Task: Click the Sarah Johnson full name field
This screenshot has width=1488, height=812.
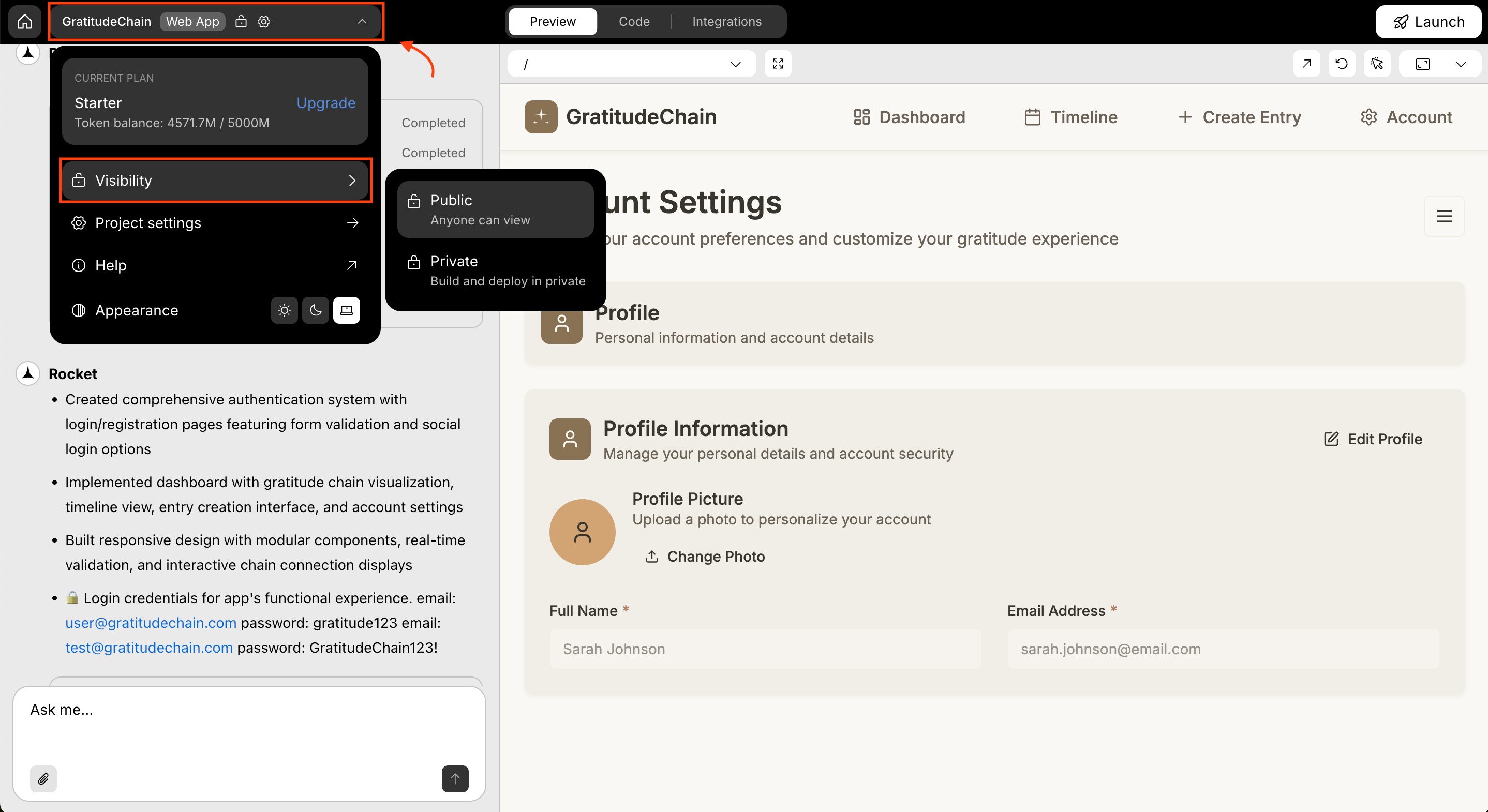Action: (765, 649)
